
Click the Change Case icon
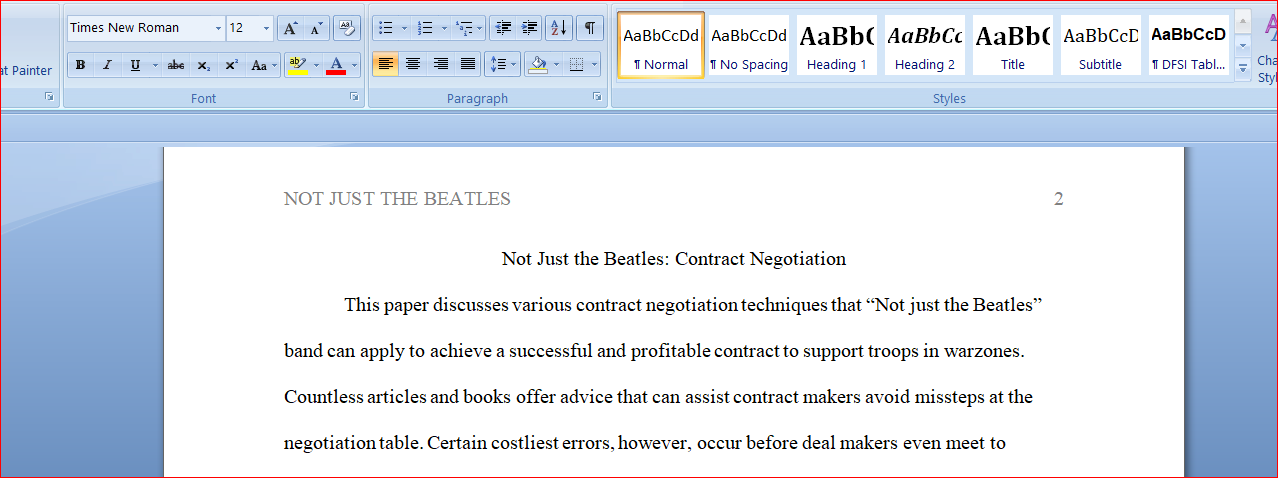pyautogui.click(x=259, y=65)
